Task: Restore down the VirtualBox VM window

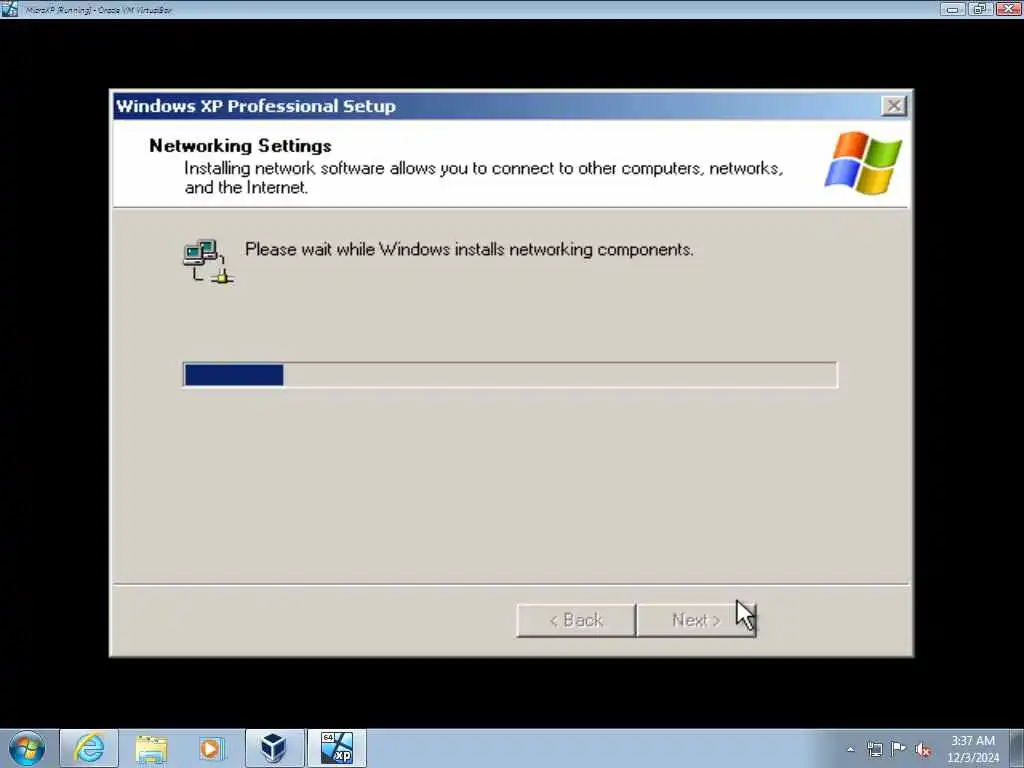Action: coord(980,9)
